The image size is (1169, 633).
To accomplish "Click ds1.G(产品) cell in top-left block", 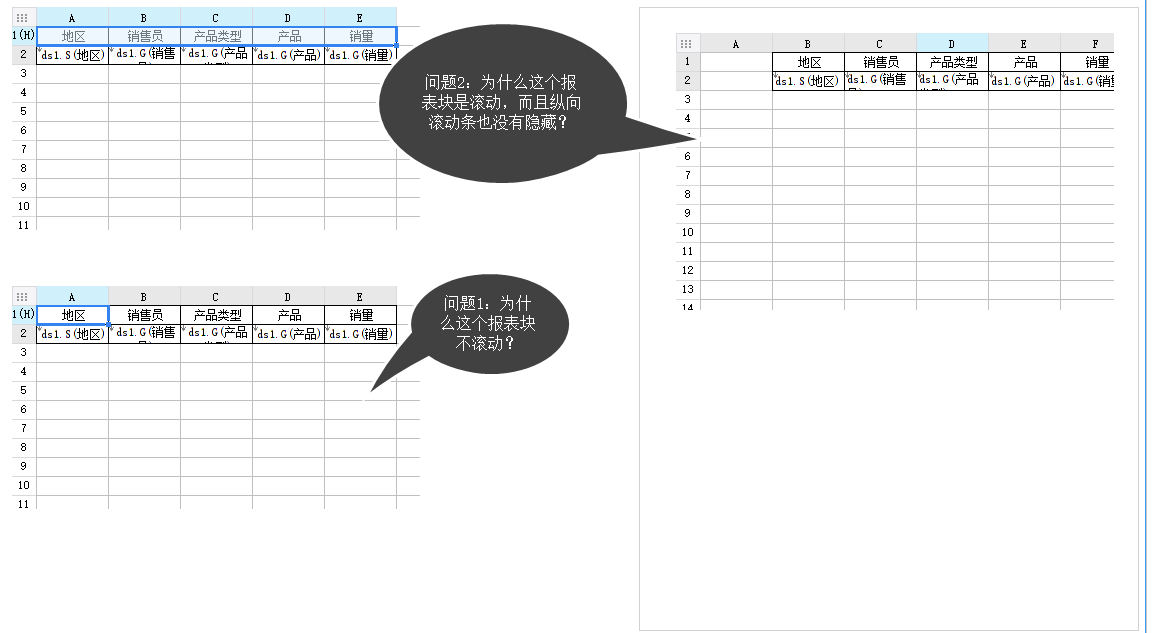I will pos(289,54).
